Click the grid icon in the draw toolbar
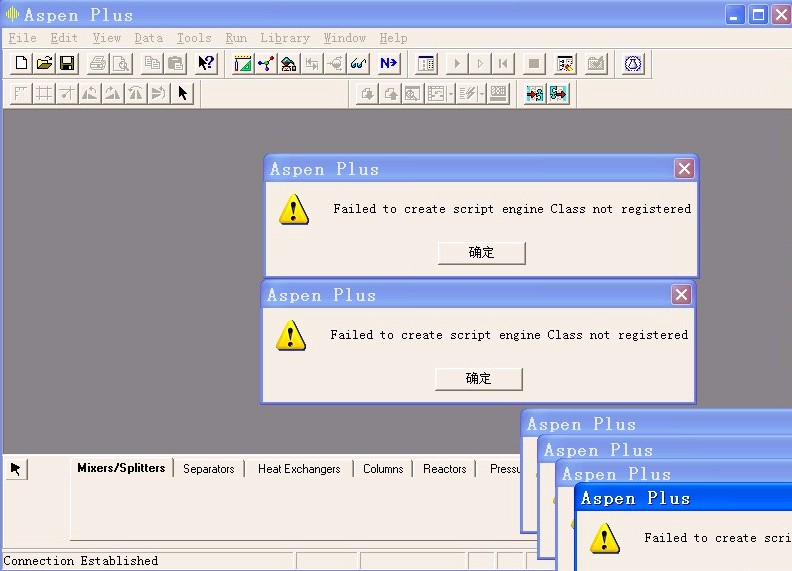792x571 pixels. 44,93
